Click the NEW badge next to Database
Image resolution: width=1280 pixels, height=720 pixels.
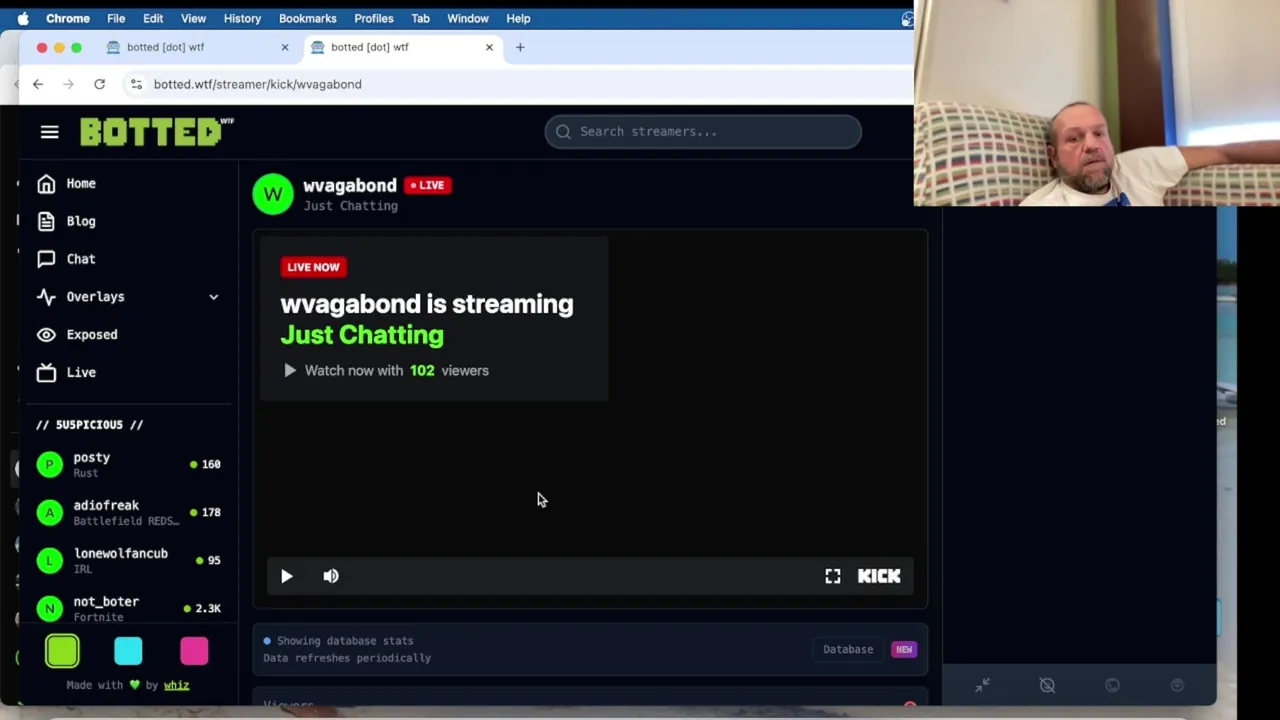pyautogui.click(x=904, y=650)
